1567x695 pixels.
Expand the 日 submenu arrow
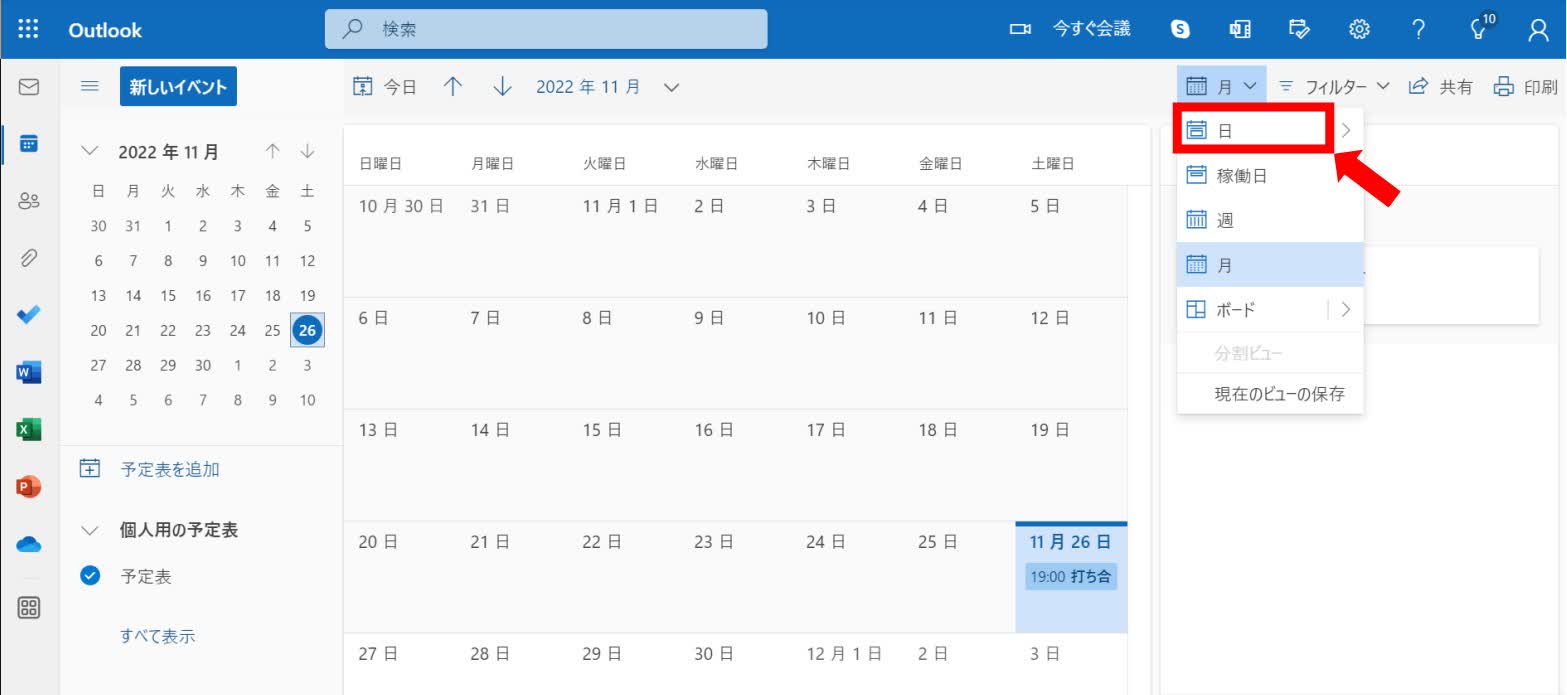pyautogui.click(x=1346, y=130)
